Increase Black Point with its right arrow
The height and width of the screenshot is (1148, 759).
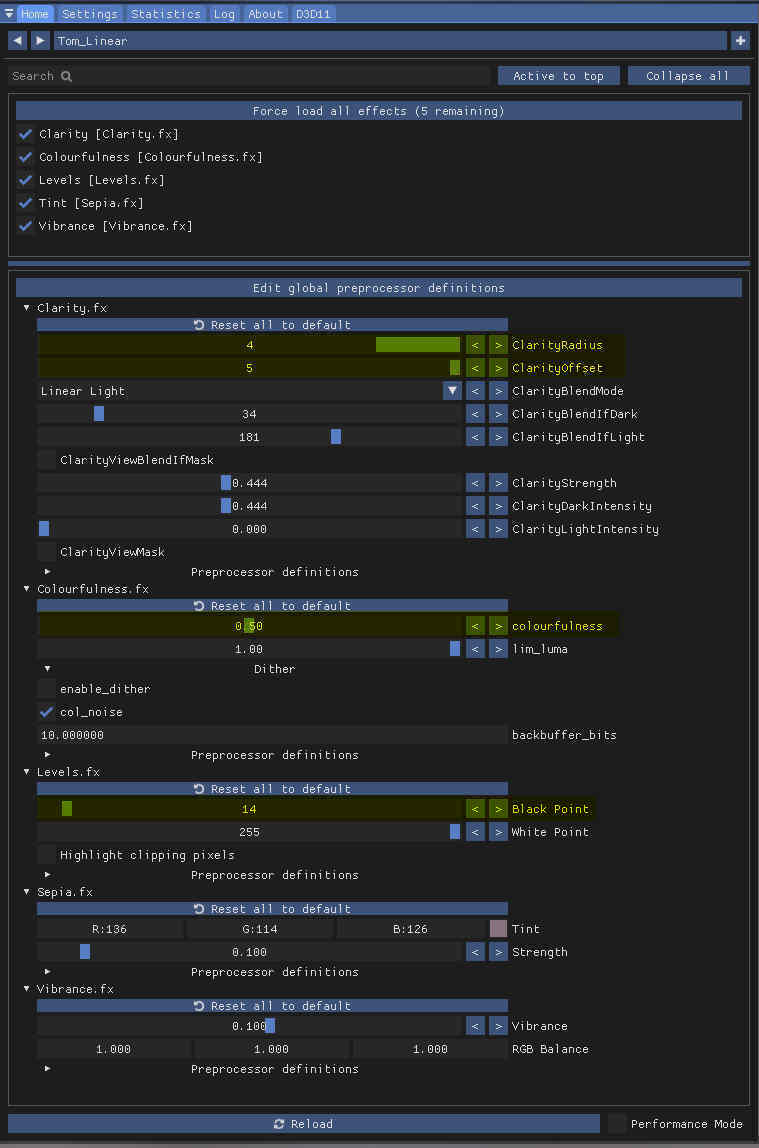click(498, 809)
